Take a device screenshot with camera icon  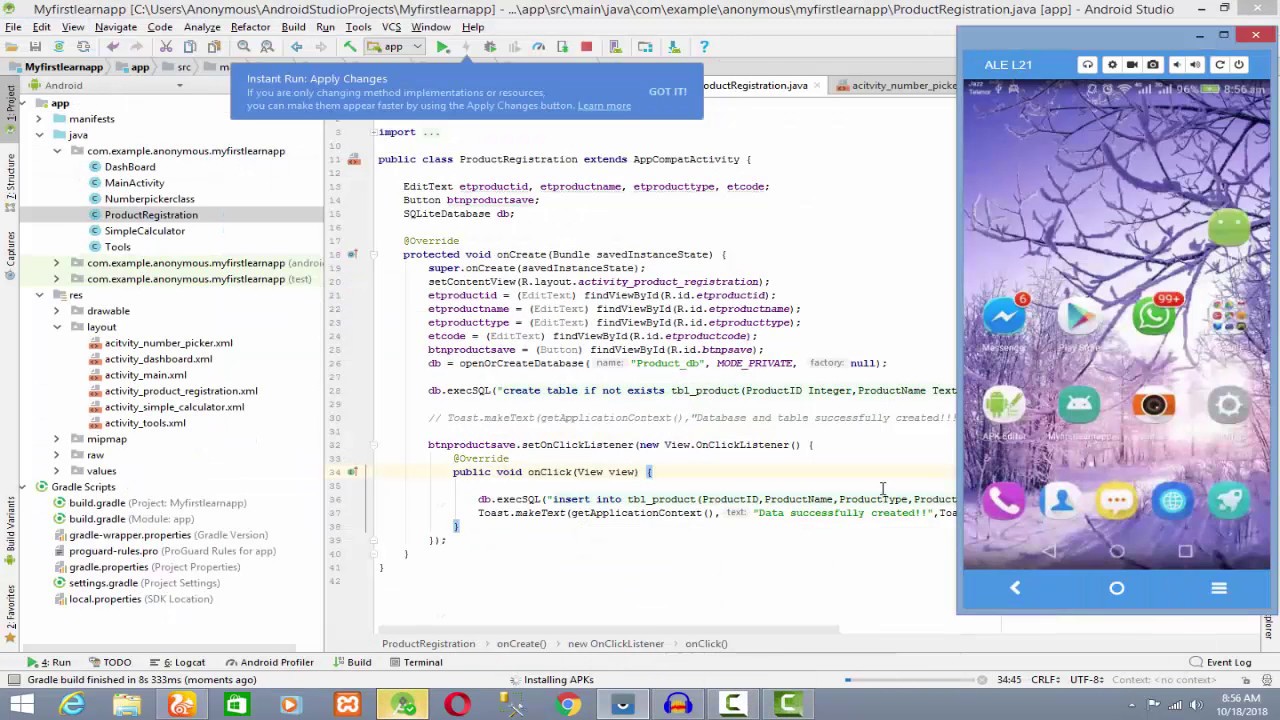pyautogui.click(x=1153, y=65)
